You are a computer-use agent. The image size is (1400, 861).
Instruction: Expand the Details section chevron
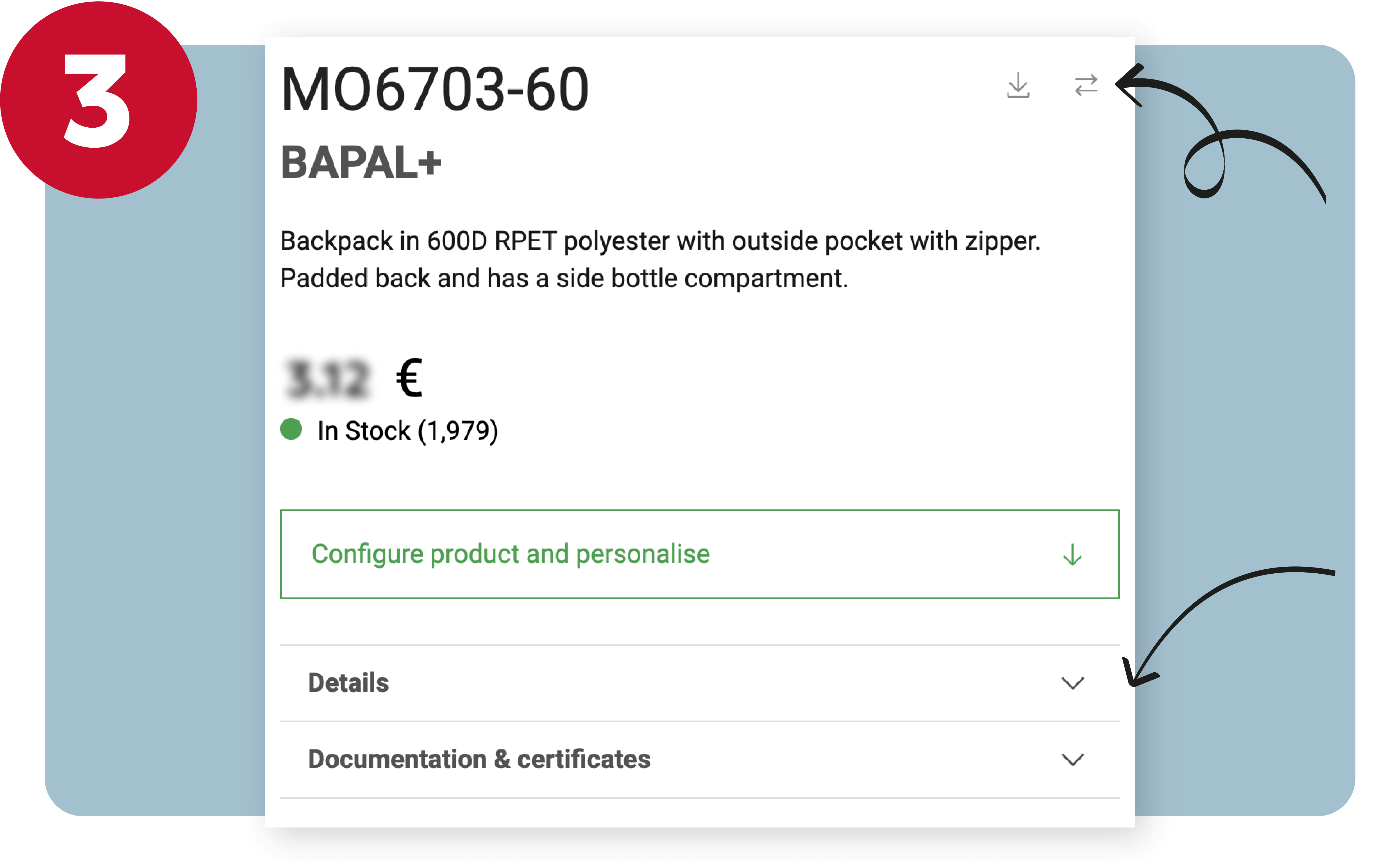(x=1072, y=683)
